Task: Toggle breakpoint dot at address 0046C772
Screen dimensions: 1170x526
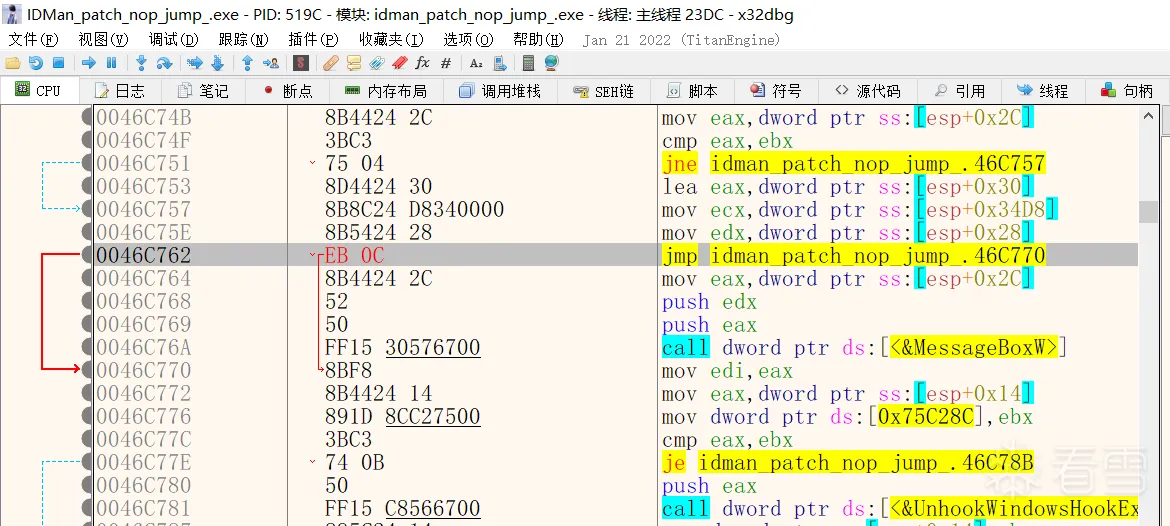Action: [87, 394]
